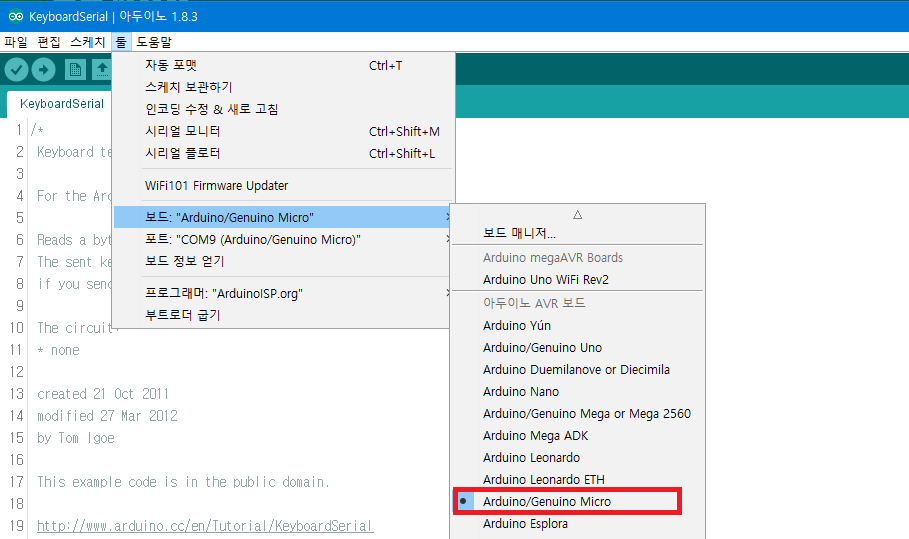Open the 파일 menu
Screen dimensions: 909x539
coord(16,42)
